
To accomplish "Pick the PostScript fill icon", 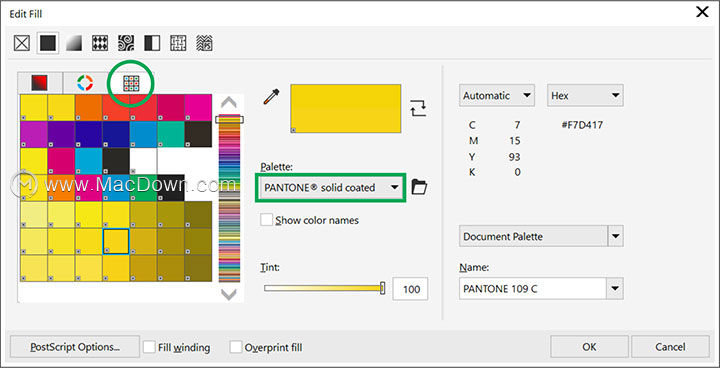I will [x=204, y=43].
